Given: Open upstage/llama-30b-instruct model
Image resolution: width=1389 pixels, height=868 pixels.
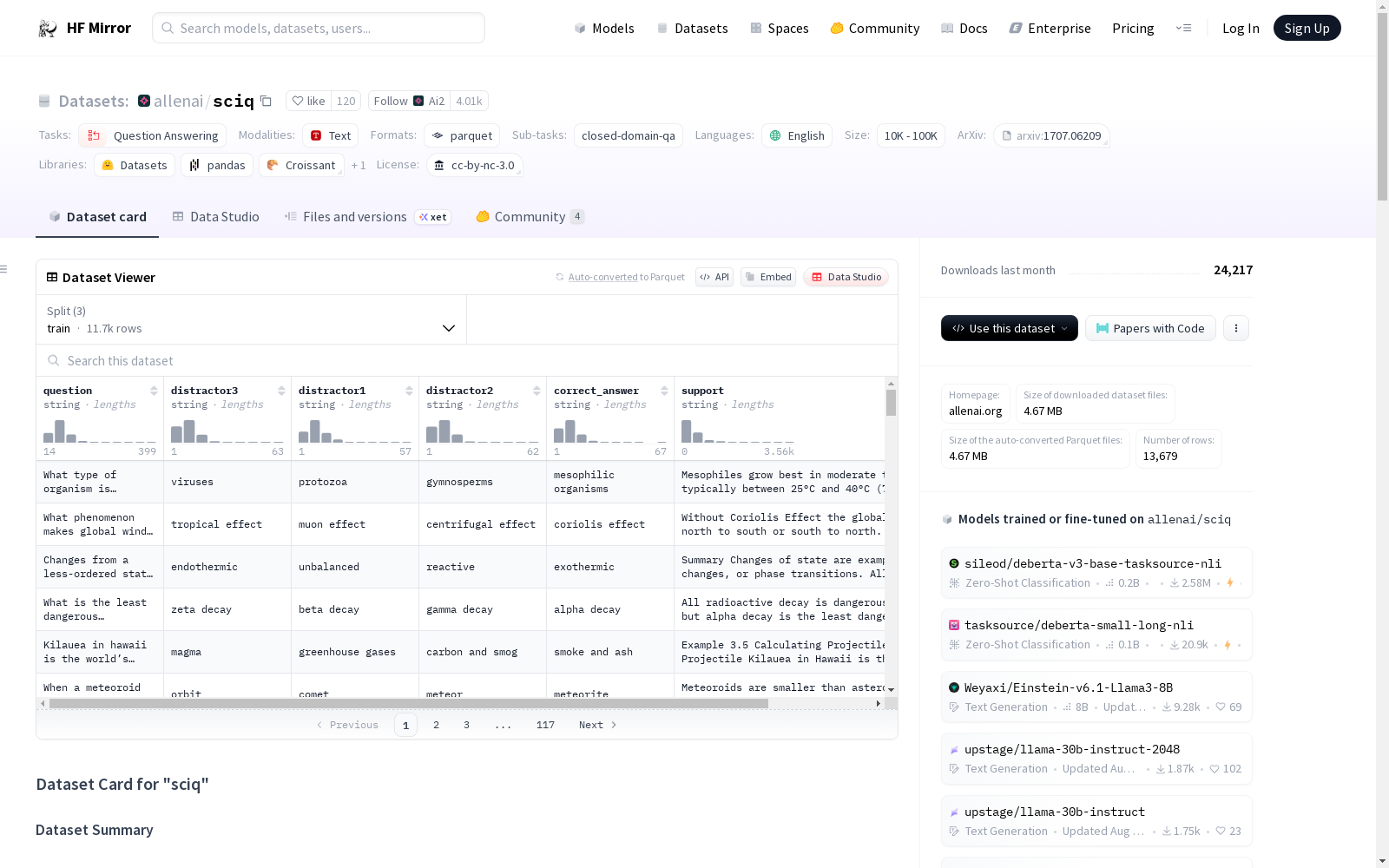Looking at the screenshot, I should (x=1096, y=821).
